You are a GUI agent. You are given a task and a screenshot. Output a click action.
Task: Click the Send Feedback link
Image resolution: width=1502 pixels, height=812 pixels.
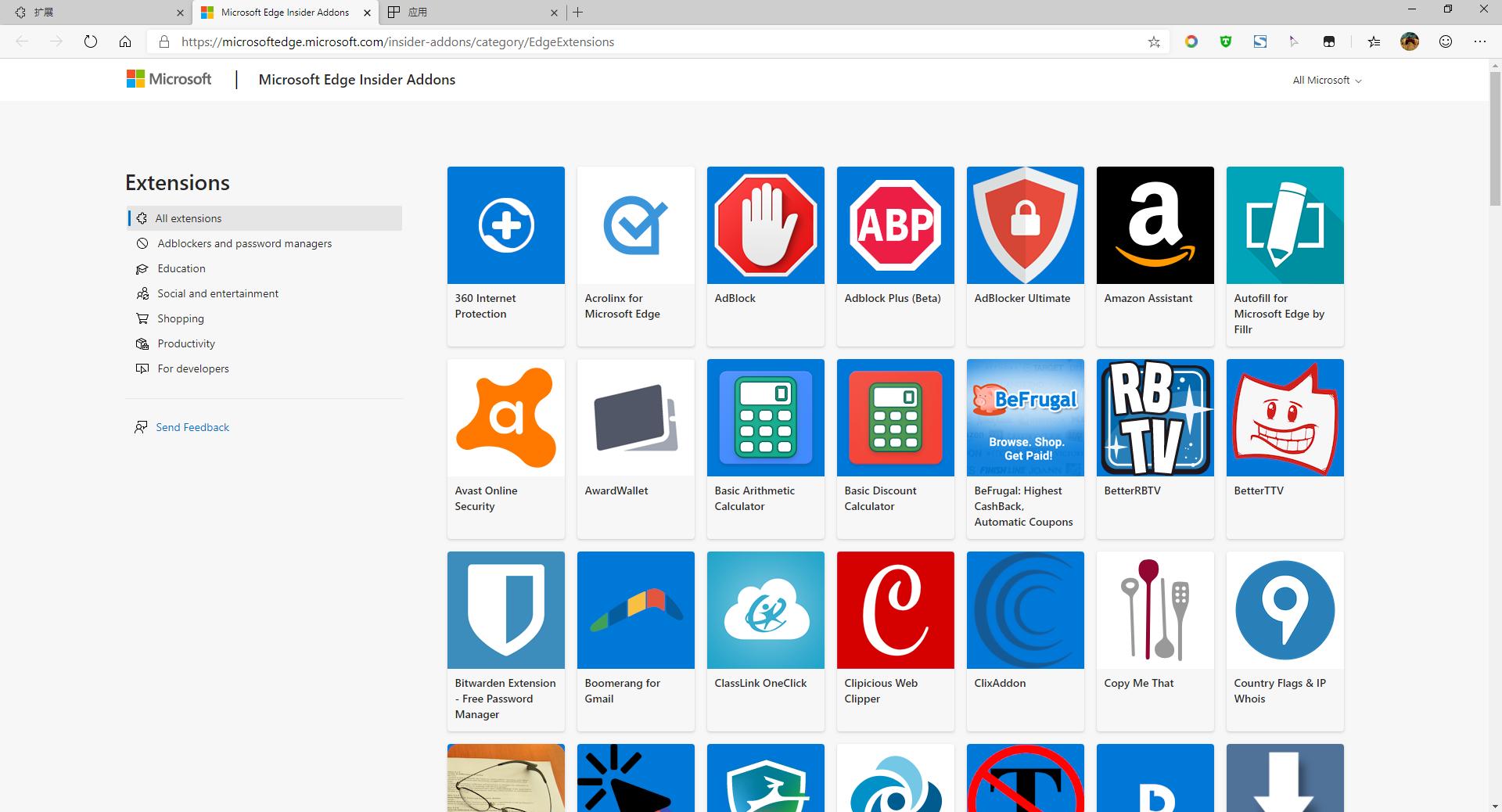[192, 427]
